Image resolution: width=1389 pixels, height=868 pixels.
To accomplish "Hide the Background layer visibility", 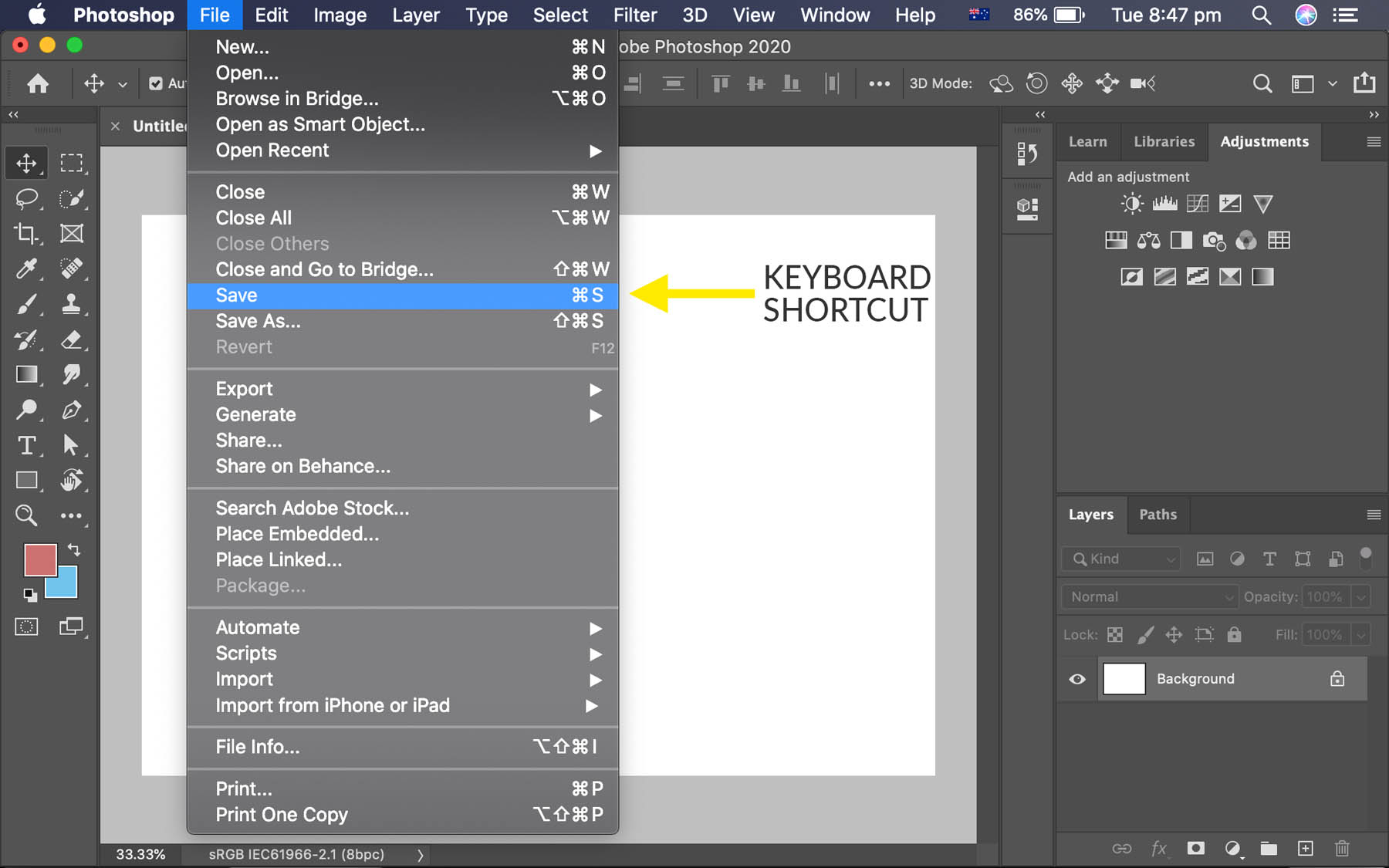I will 1077,679.
